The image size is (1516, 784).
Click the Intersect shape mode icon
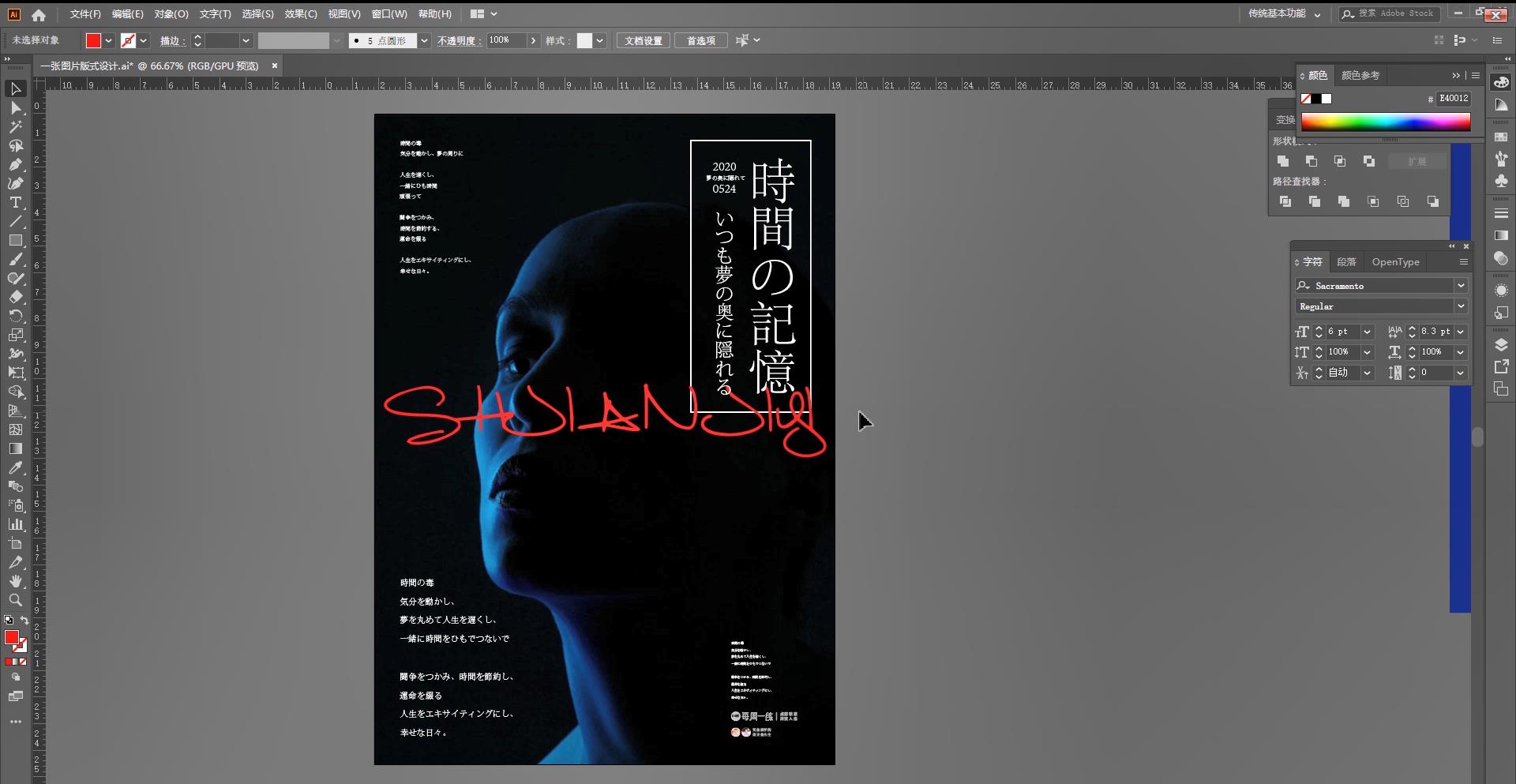click(1340, 161)
